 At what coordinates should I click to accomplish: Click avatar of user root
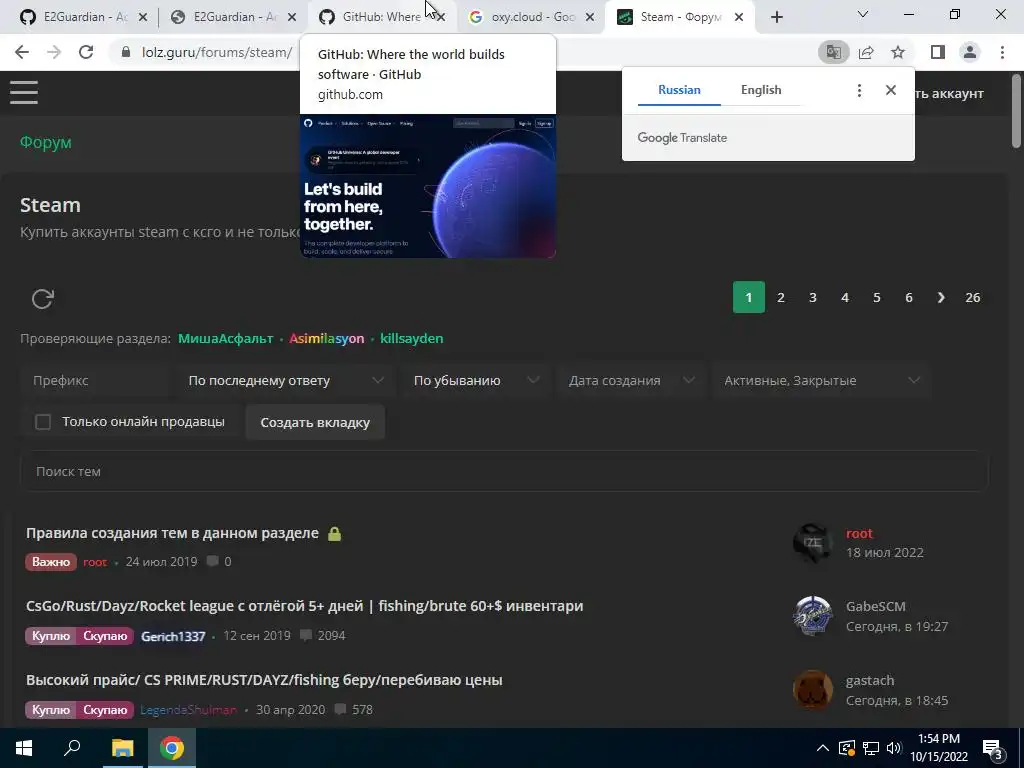point(812,543)
